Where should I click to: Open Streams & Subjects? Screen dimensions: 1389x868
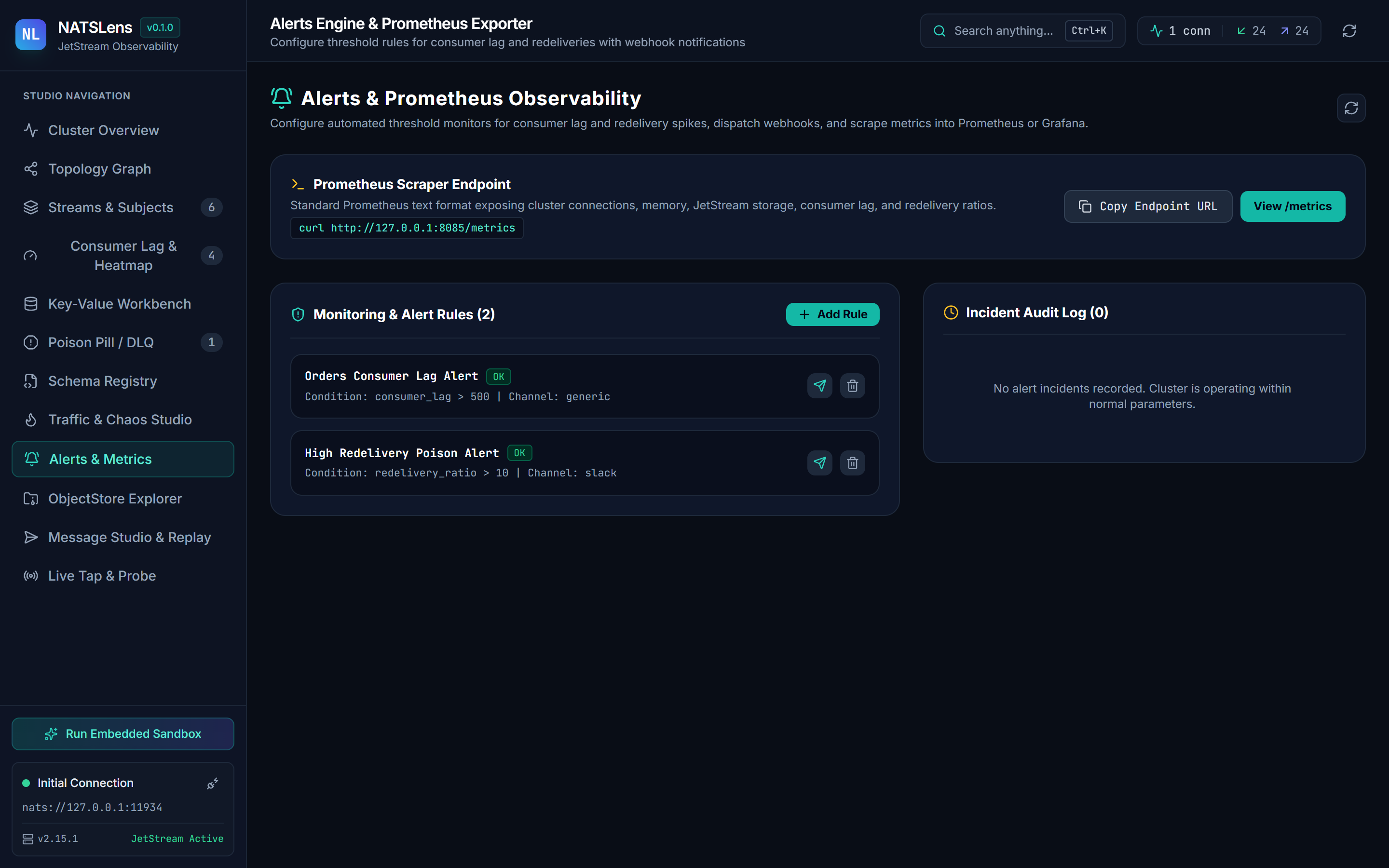tap(123, 207)
